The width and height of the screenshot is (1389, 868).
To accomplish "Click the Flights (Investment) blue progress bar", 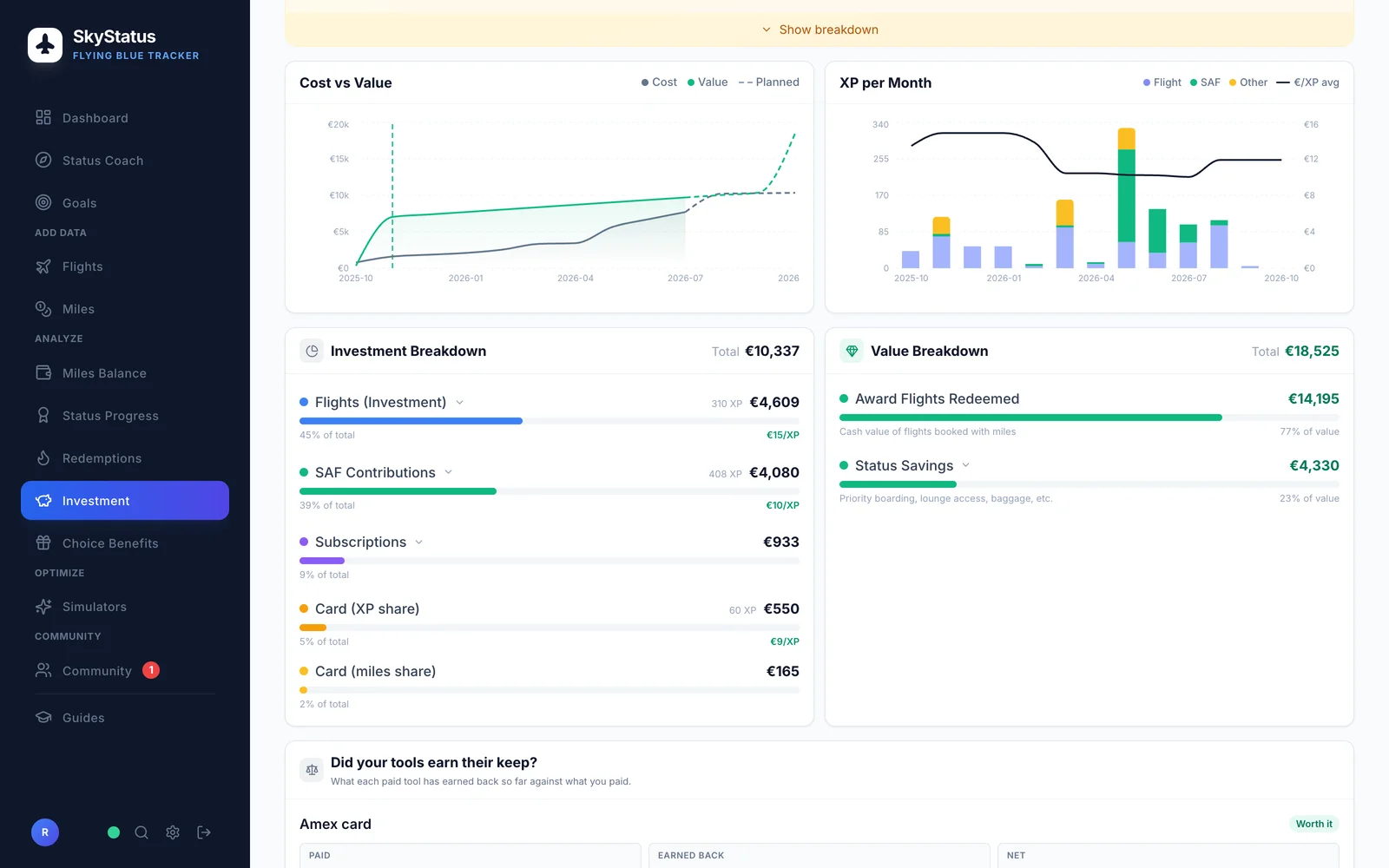I will coord(411,421).
